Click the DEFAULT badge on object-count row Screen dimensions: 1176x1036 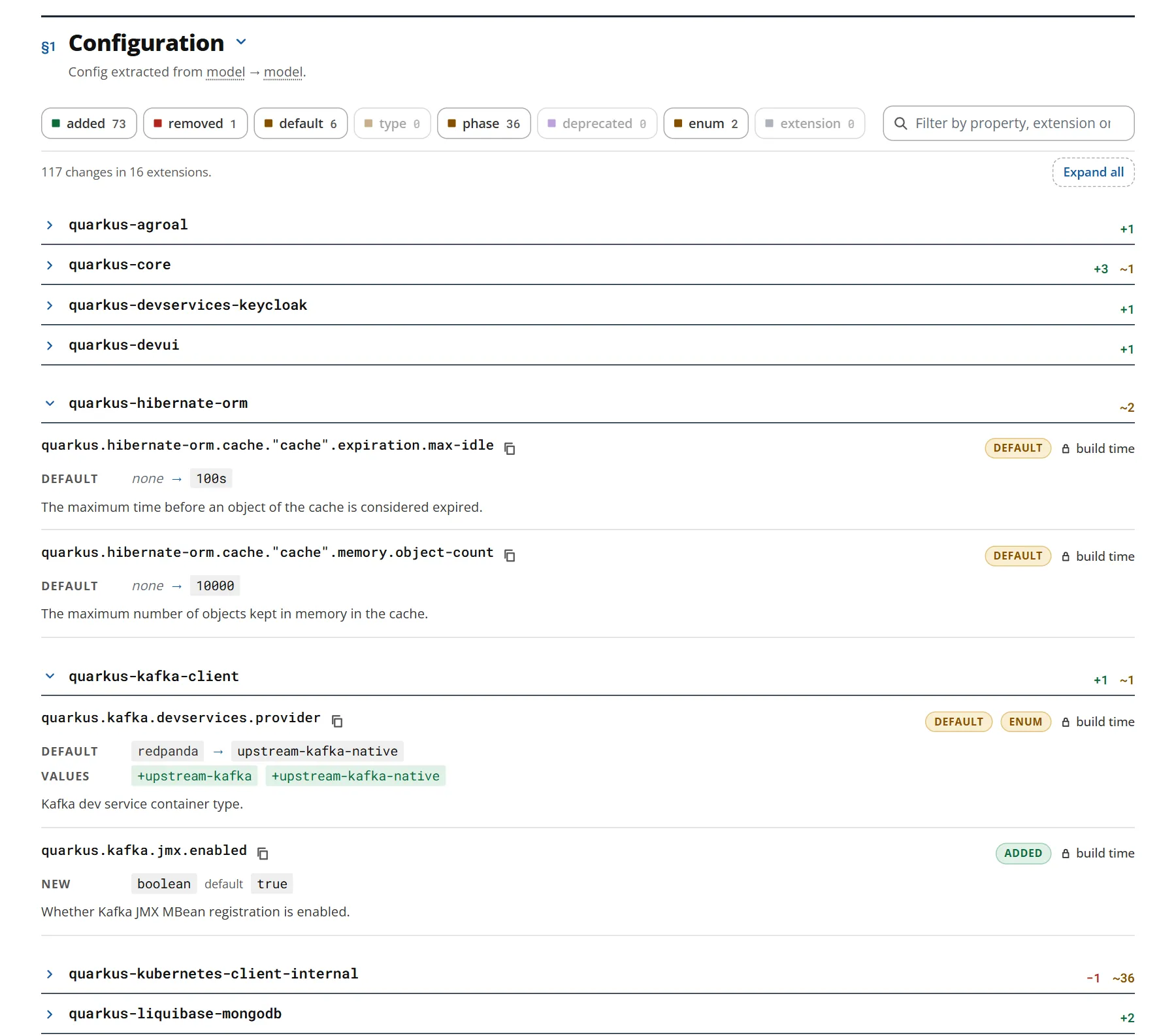click(x=1018, y=556)
